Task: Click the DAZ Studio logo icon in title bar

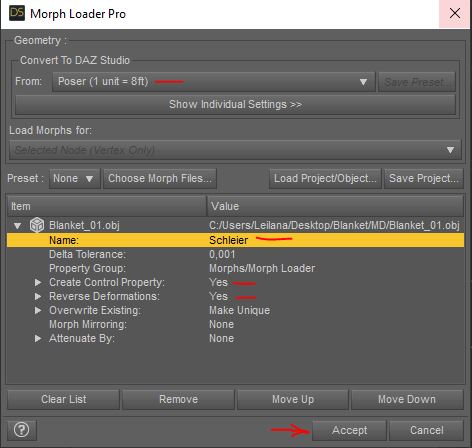Action: click(17, 13)
